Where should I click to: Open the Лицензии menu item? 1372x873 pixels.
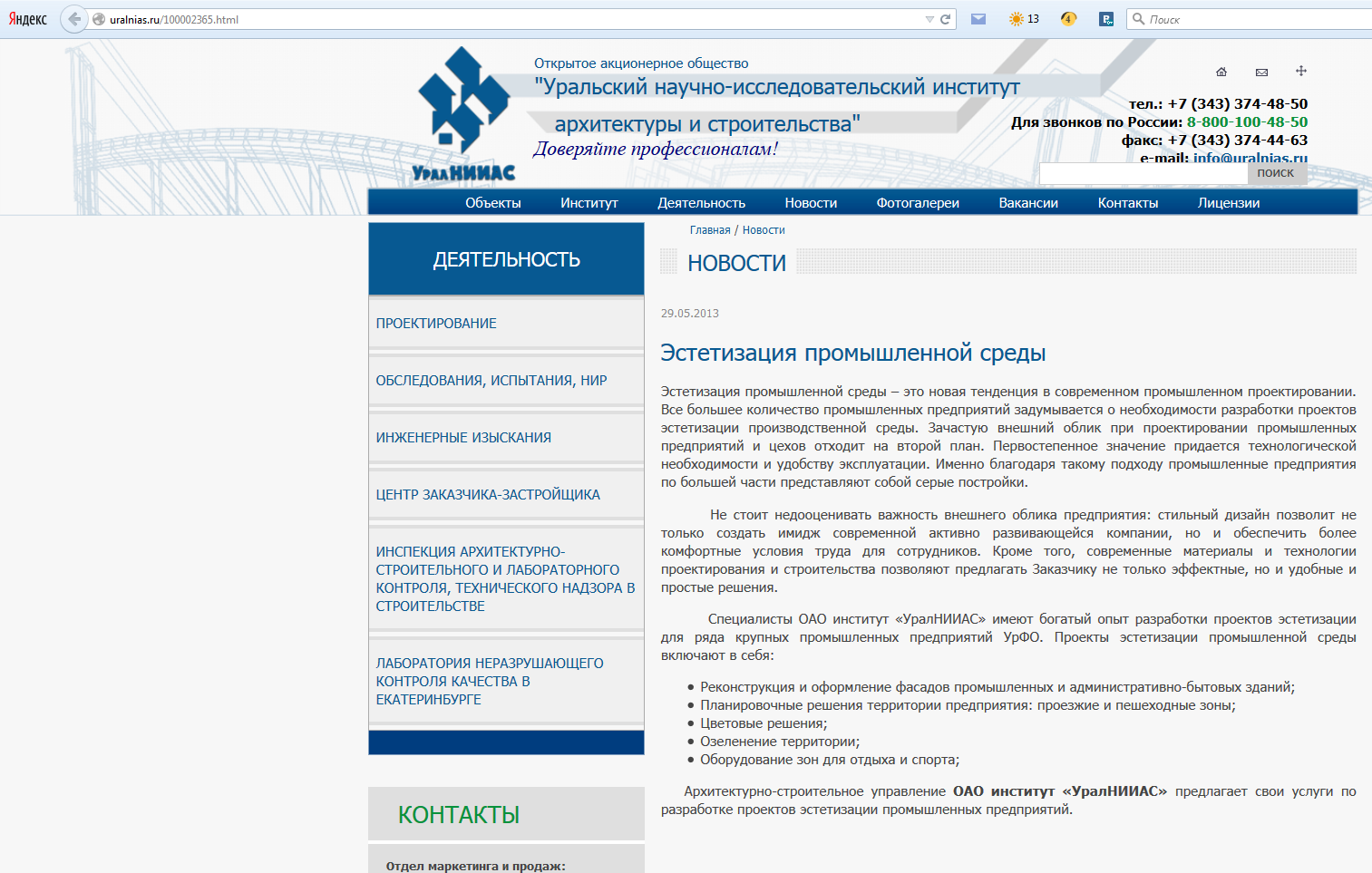pyautogui.click(x=1229, y=203)
